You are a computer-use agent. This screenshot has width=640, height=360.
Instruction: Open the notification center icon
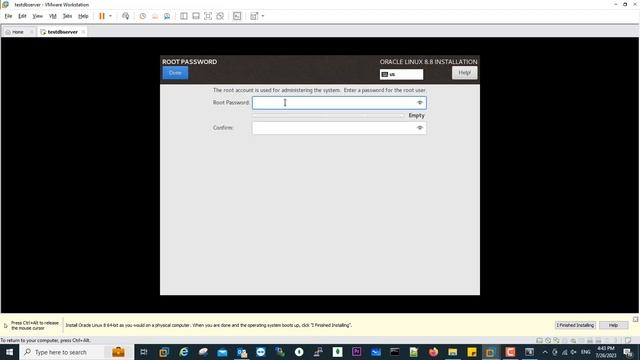pyautogui.click(x=628, y=352)
